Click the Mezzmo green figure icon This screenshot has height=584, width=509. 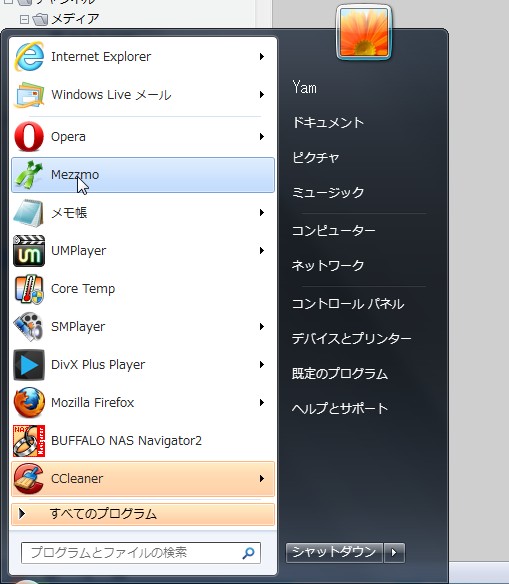(x=29, y=175)
